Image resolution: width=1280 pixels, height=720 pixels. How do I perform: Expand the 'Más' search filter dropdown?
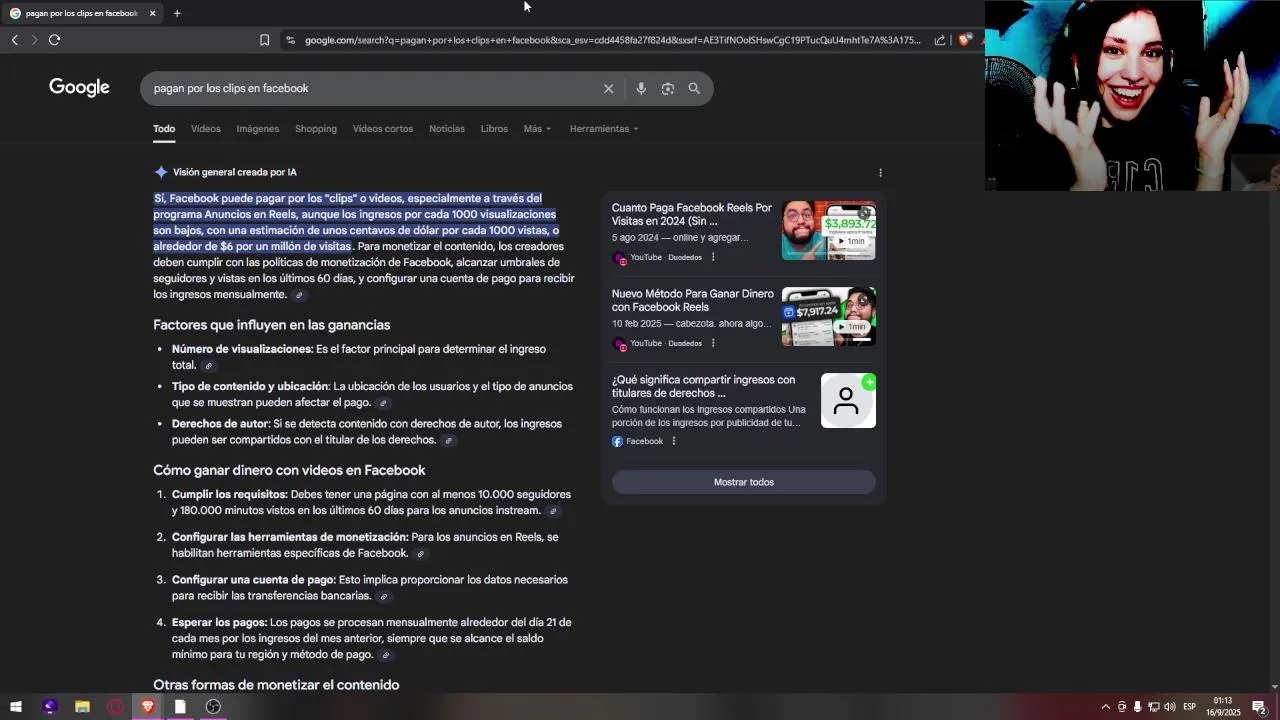tap(537, 129)
